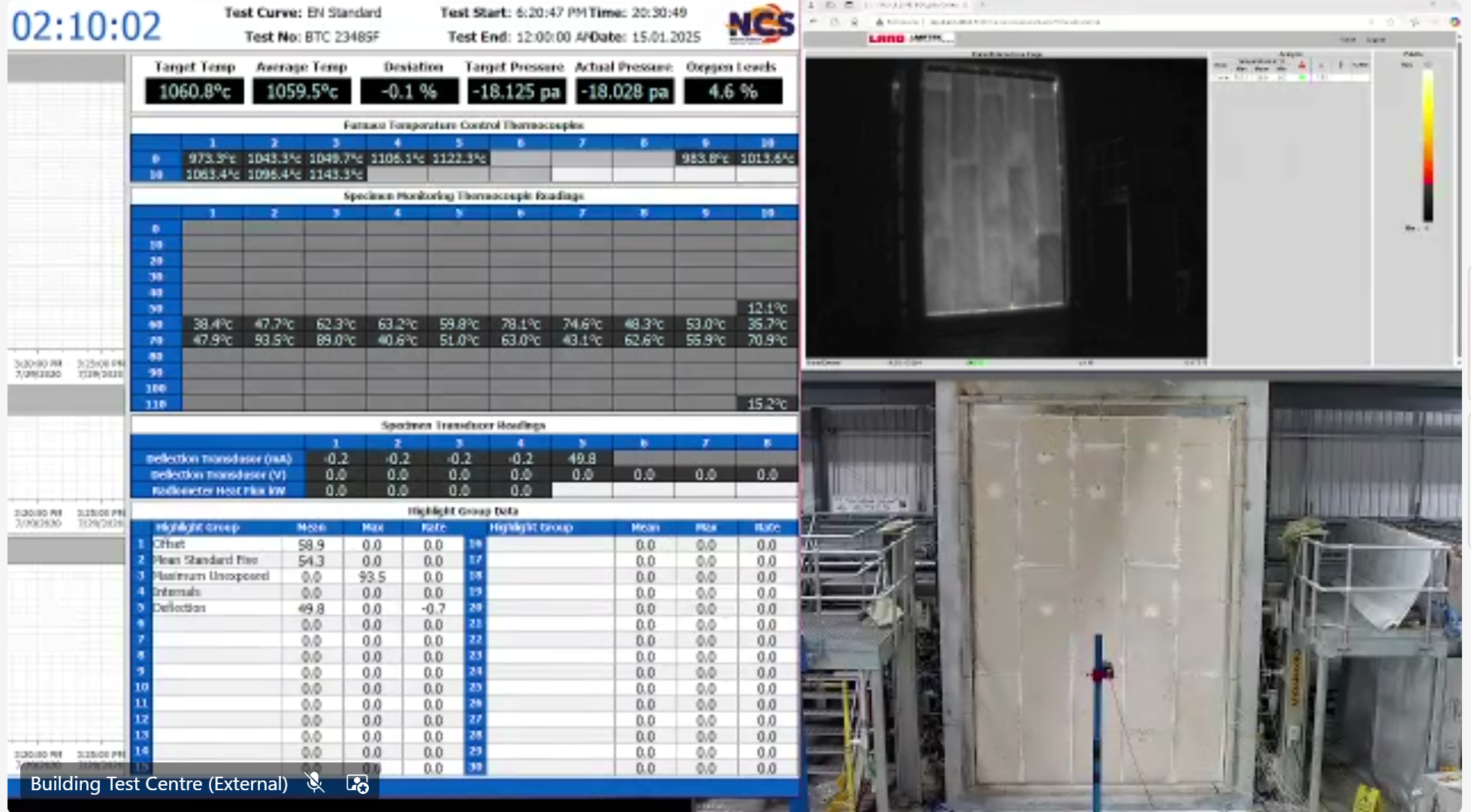Image resolution: width=1471 pixels, height=812 pixels.
Task: Click the browser back arrow
Action: pyautogui.click(x=813, y=22)
